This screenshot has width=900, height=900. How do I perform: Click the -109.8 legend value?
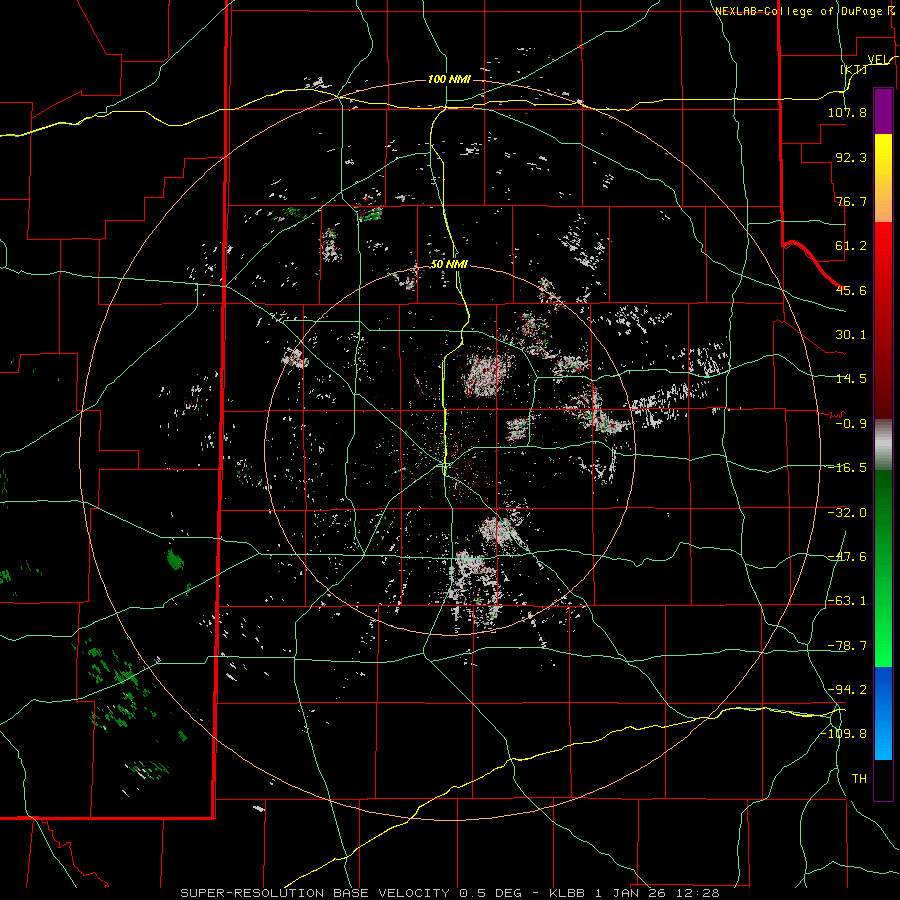point(844,734)
